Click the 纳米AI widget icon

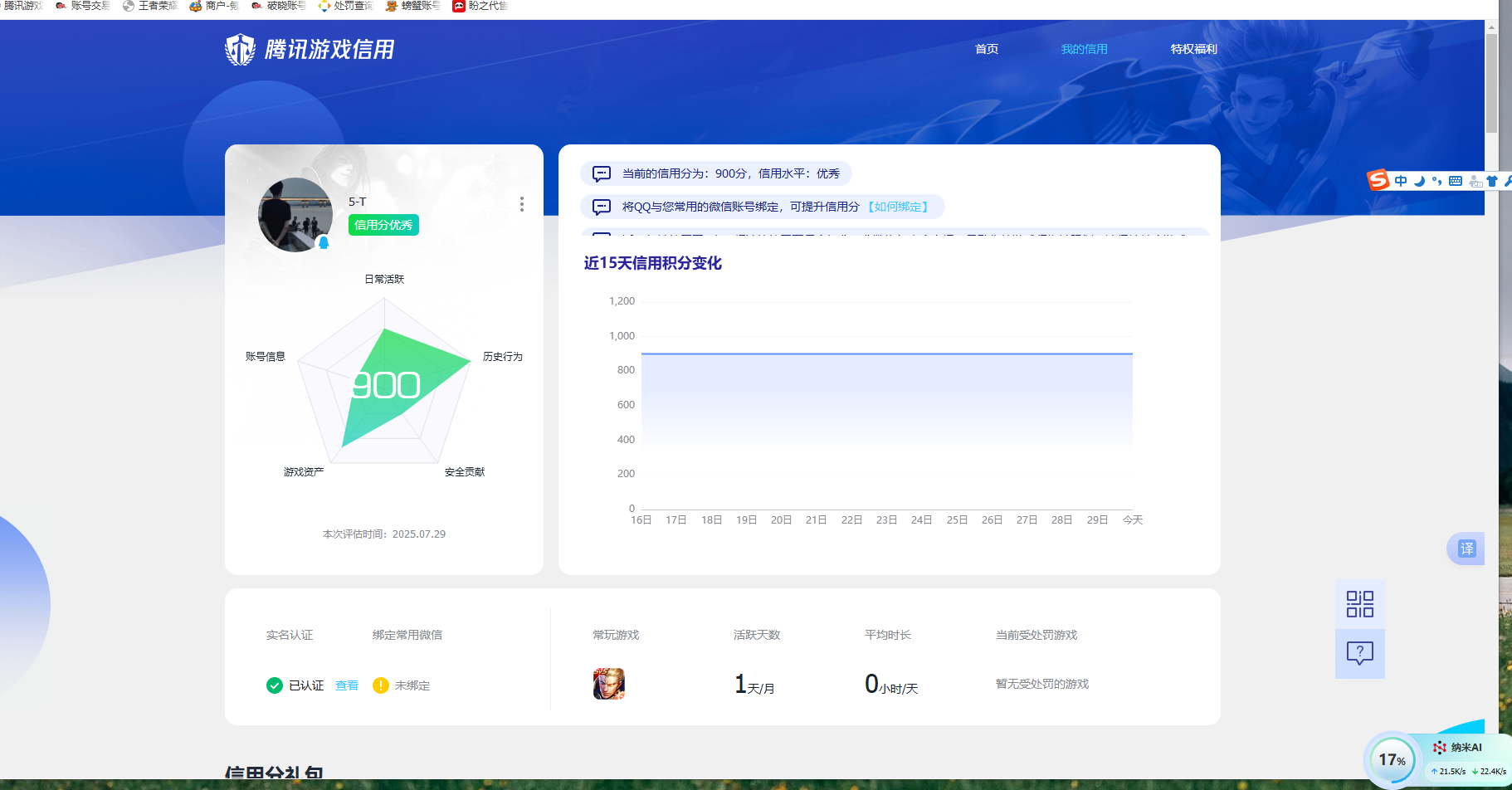point(1440,748)
